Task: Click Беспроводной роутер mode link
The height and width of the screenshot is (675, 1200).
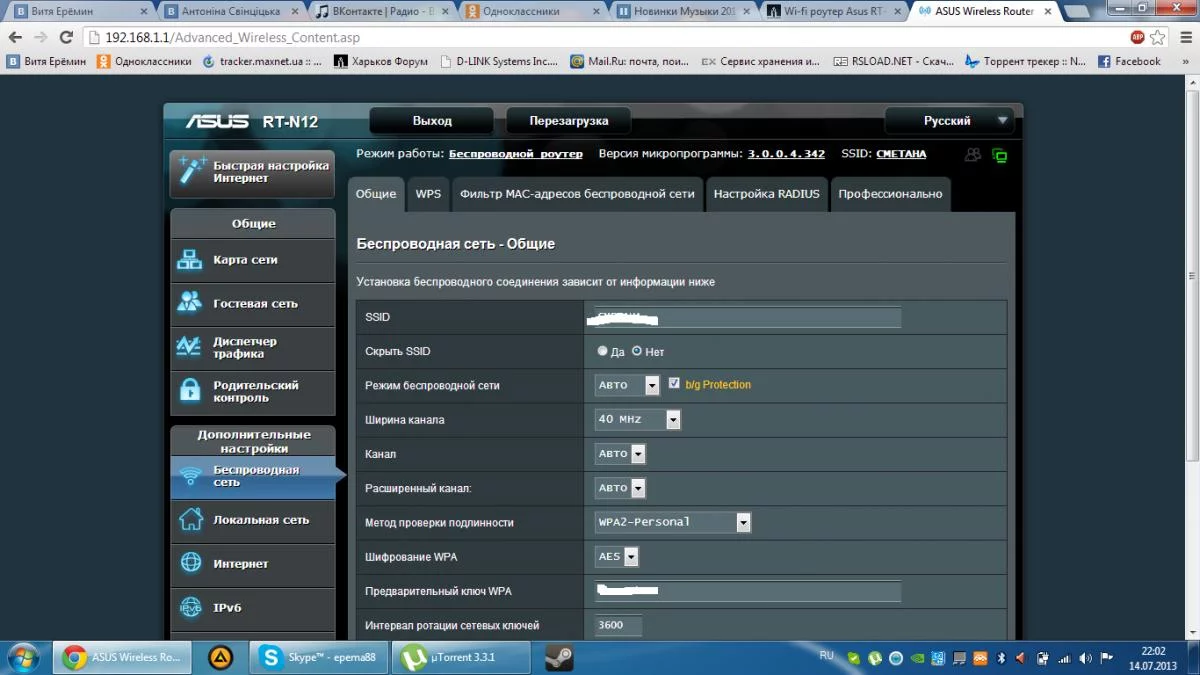Action: 515,154
